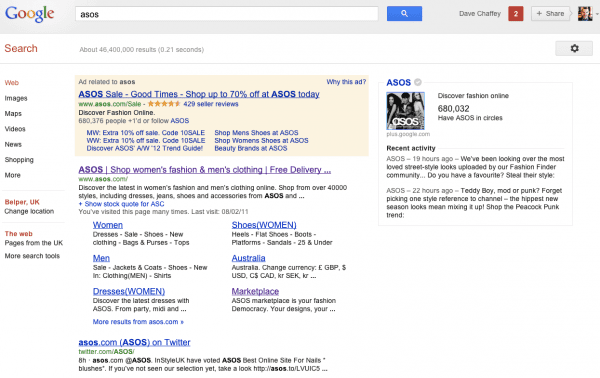Click the ASOS link in the ad's +1 line

tap(179, 121)
